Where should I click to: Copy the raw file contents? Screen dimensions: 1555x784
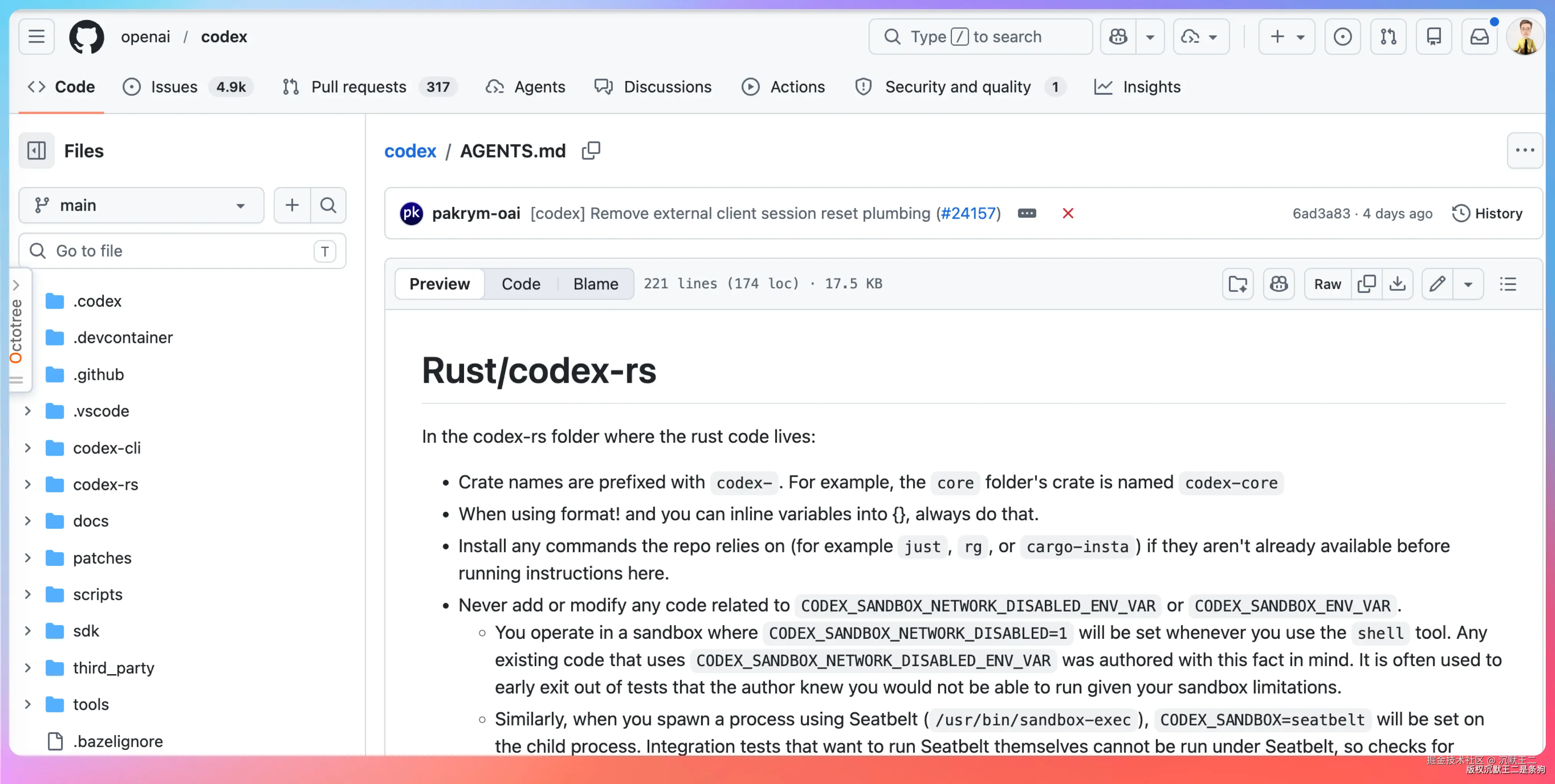[1366, 284]
